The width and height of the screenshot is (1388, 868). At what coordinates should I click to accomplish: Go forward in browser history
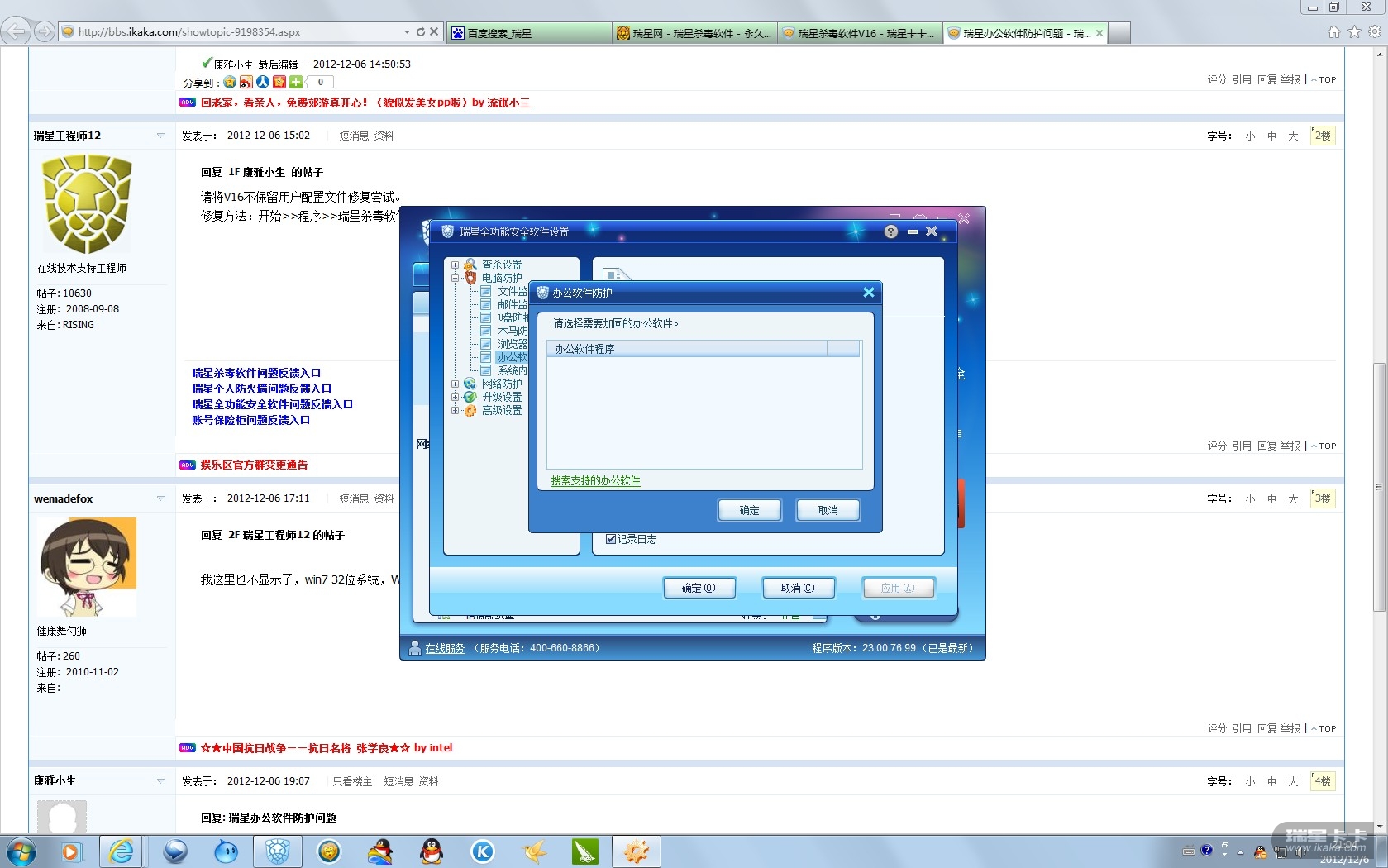pos(45,31)
